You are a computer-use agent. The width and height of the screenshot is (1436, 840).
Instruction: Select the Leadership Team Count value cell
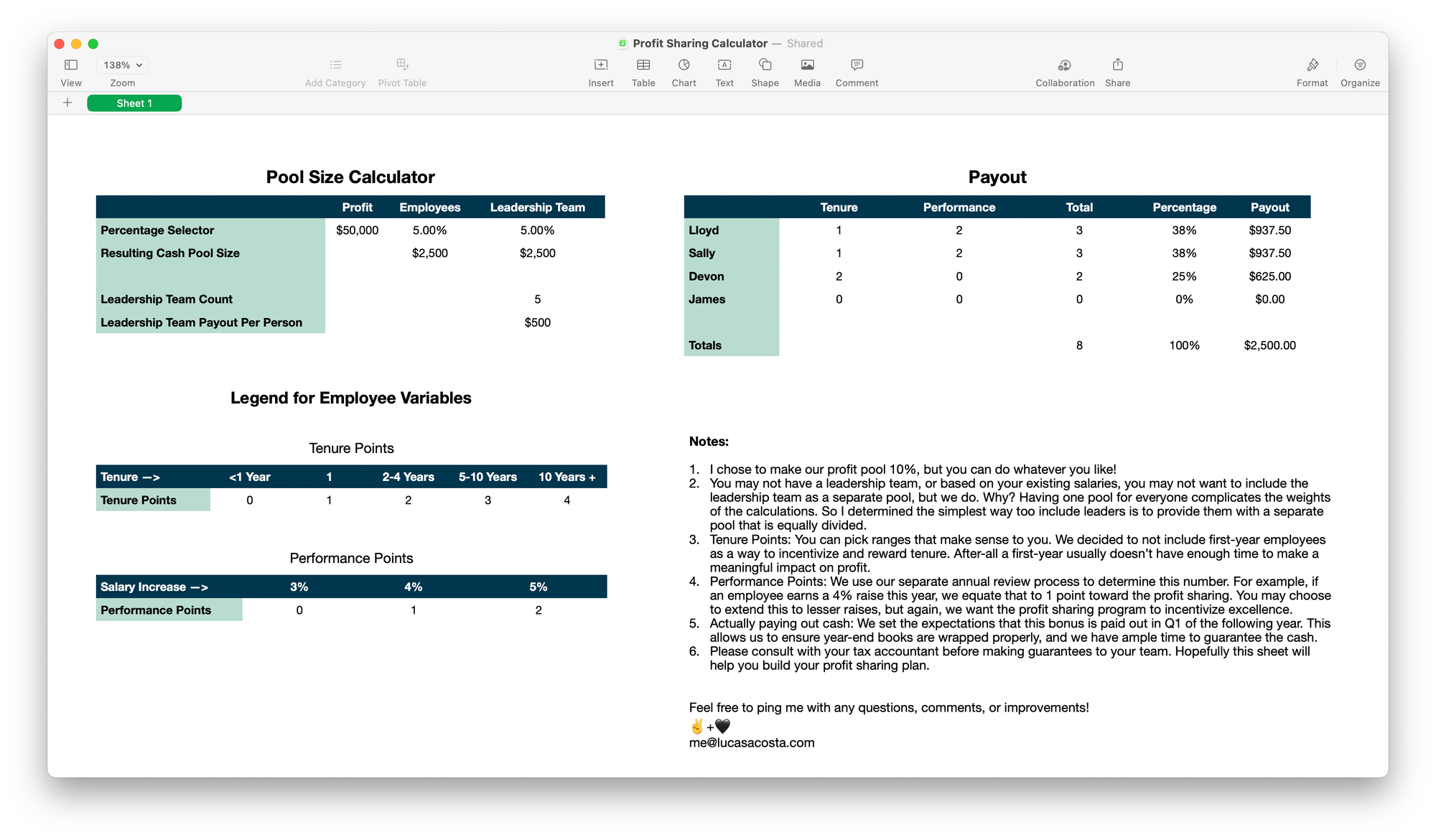tap(537, 299)
